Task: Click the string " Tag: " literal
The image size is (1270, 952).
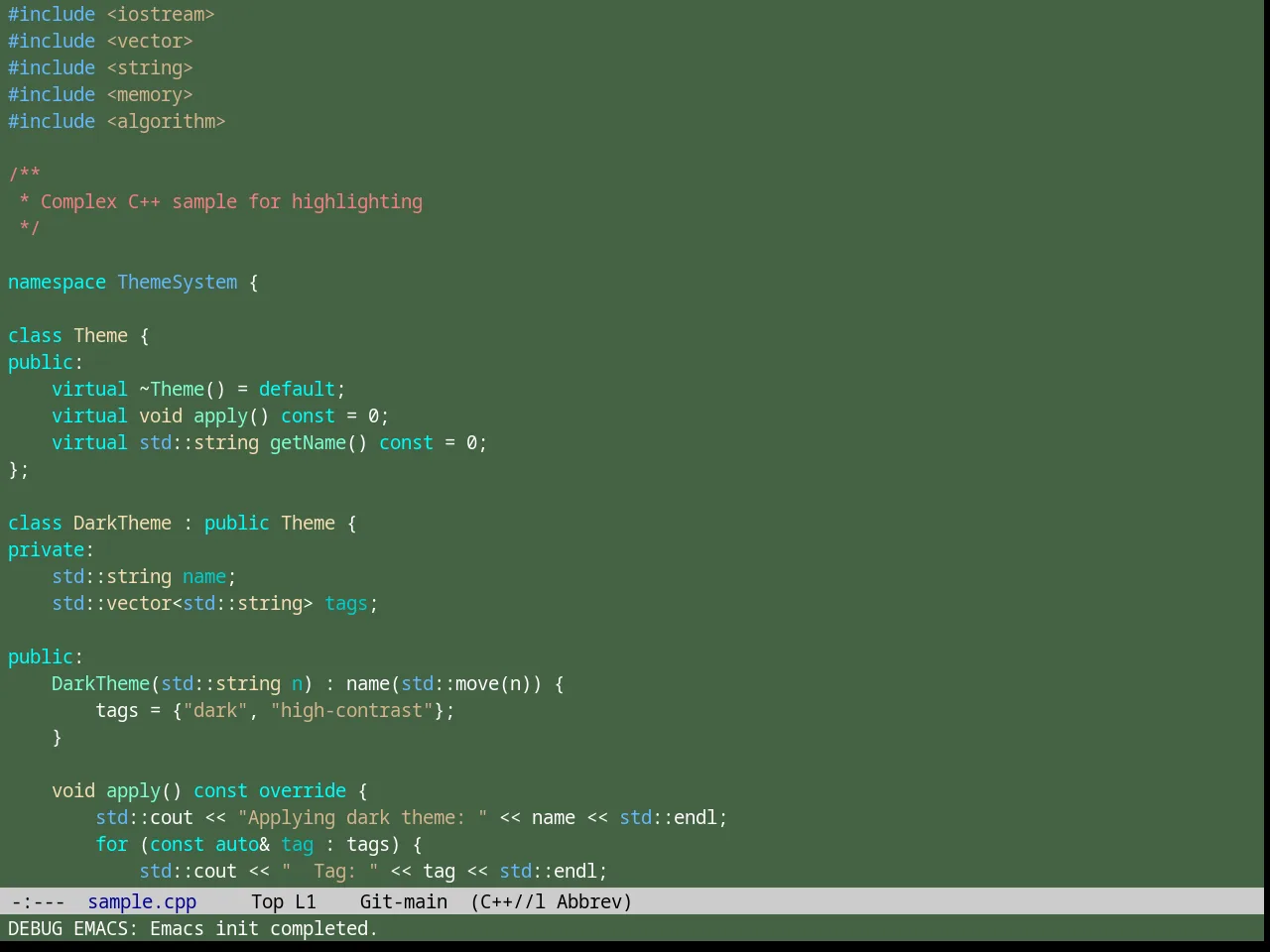Action: click(329, 871)
